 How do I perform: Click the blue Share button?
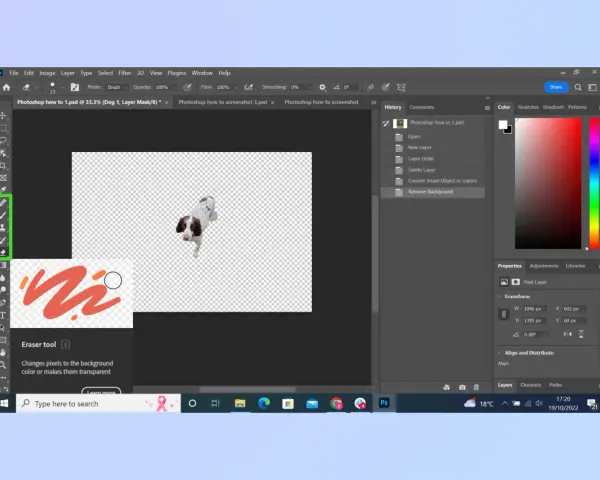pyautogui.click(x=556, y=87)
